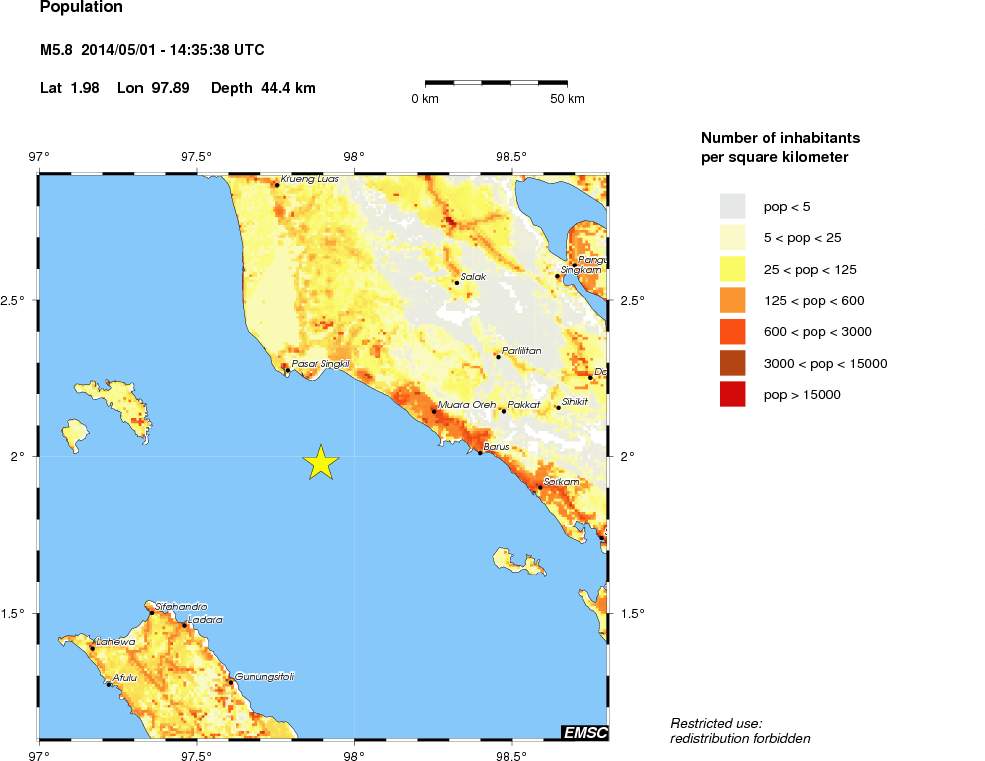Select the Barus city marker dot
The image size is (985, 761).
pos(480,453)
